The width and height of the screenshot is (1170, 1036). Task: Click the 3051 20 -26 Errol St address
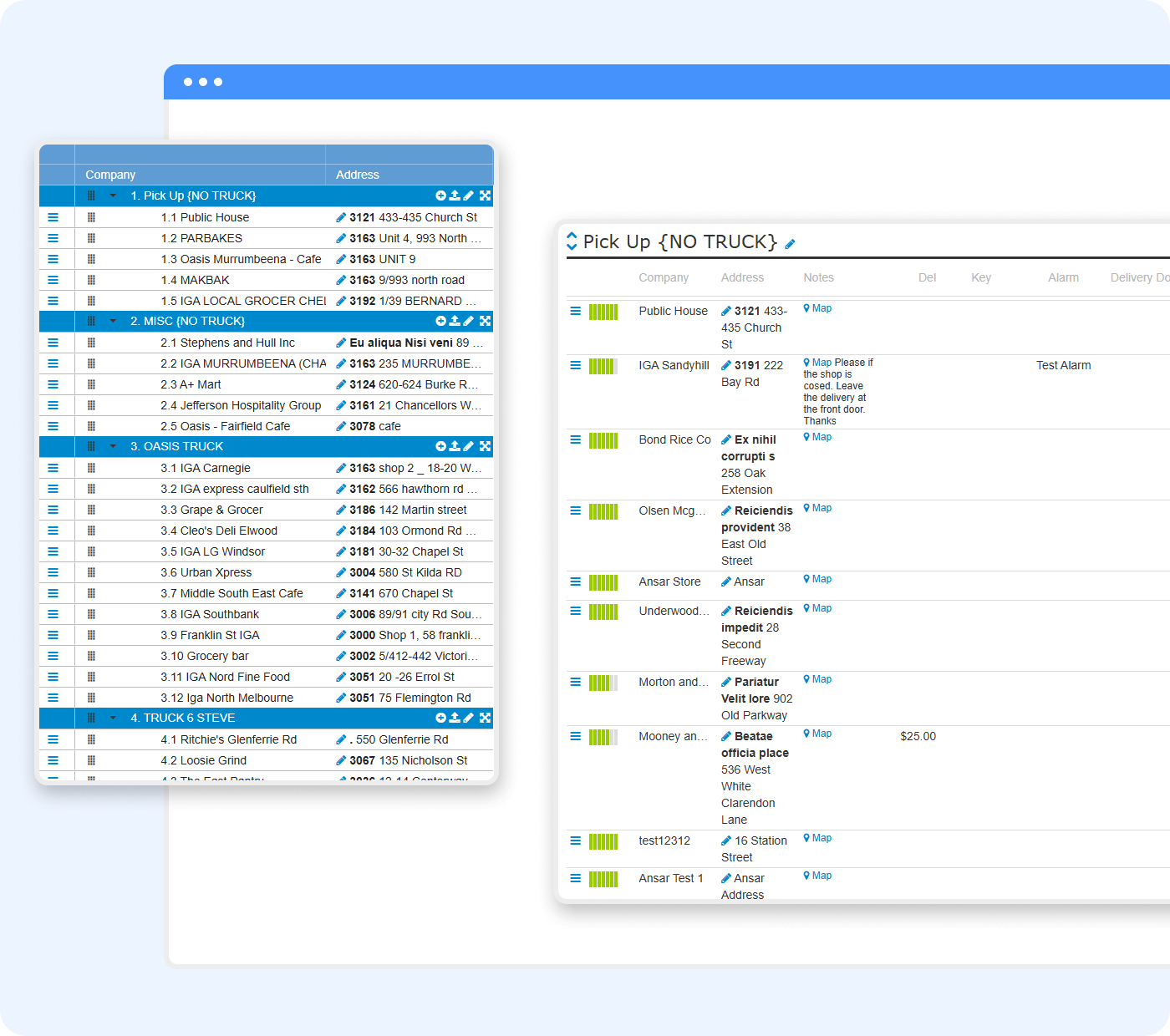(x=402, y=677)
